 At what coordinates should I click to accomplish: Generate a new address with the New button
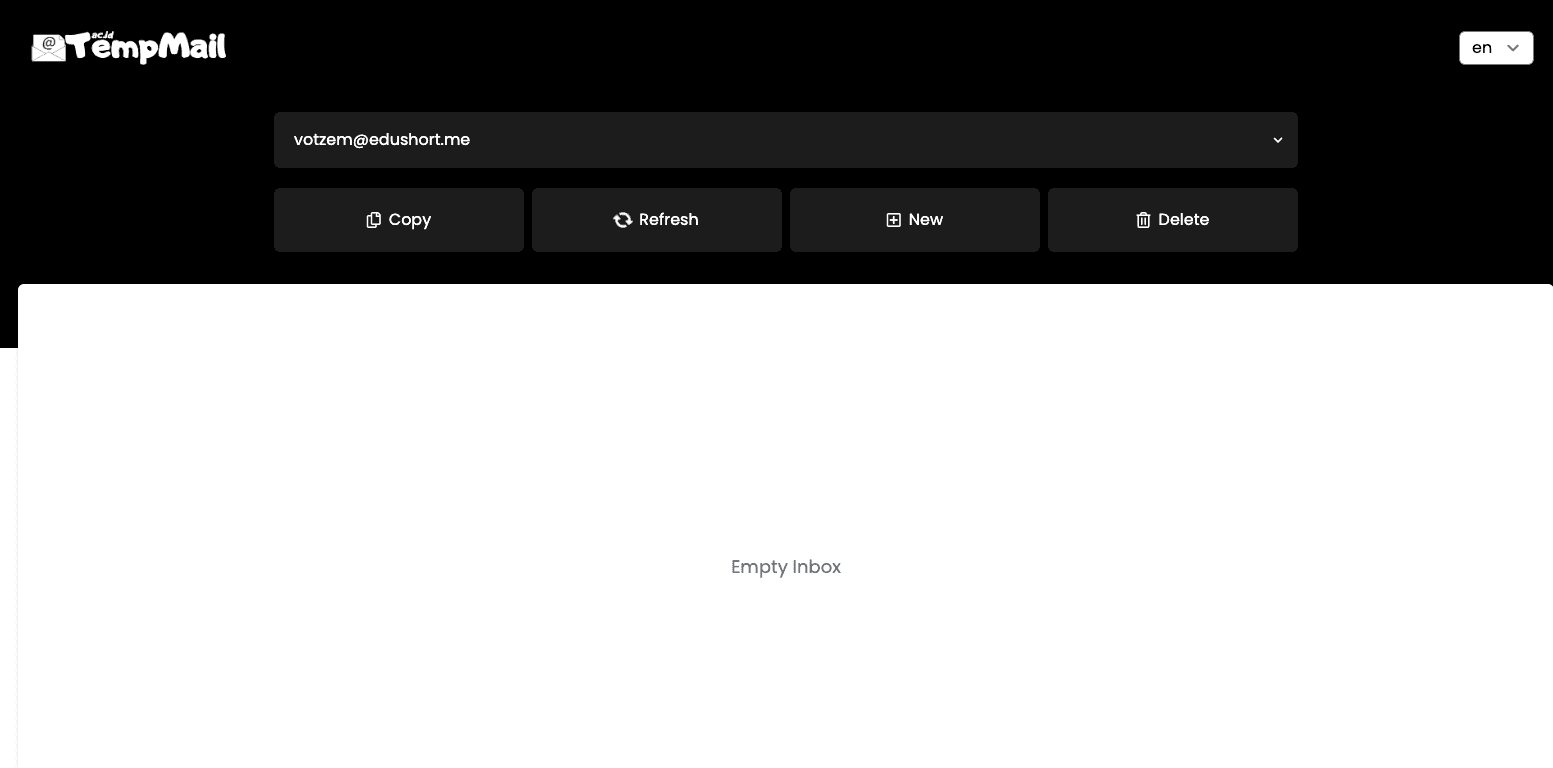(914, 220)
